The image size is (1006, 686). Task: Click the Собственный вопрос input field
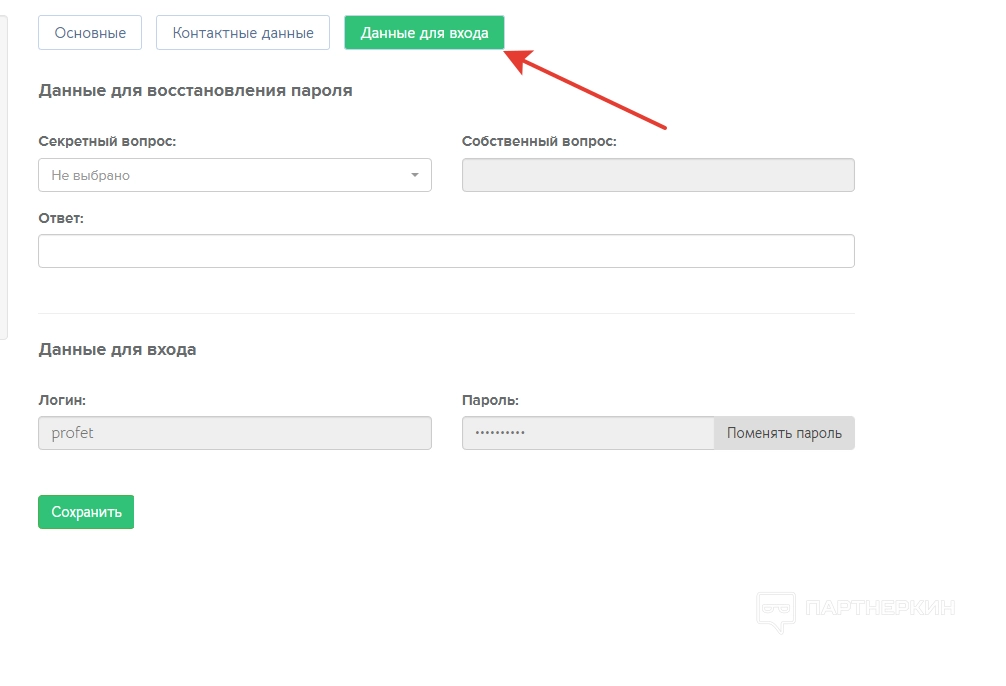[x=658, y=175]
